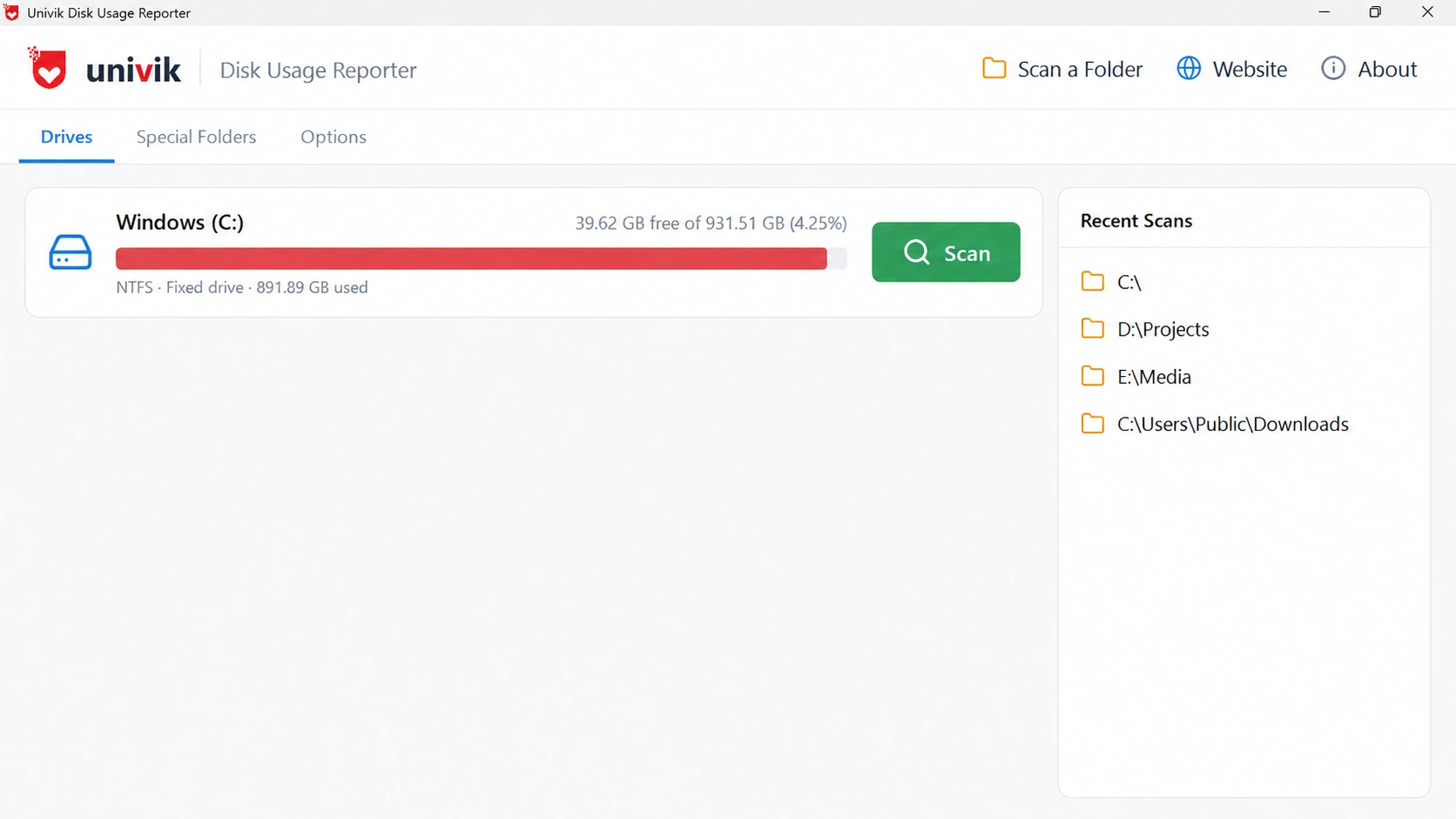Click the Disk Usage Reporter title text
This screenshot has height=819, width=1456.
coord(318,70)
